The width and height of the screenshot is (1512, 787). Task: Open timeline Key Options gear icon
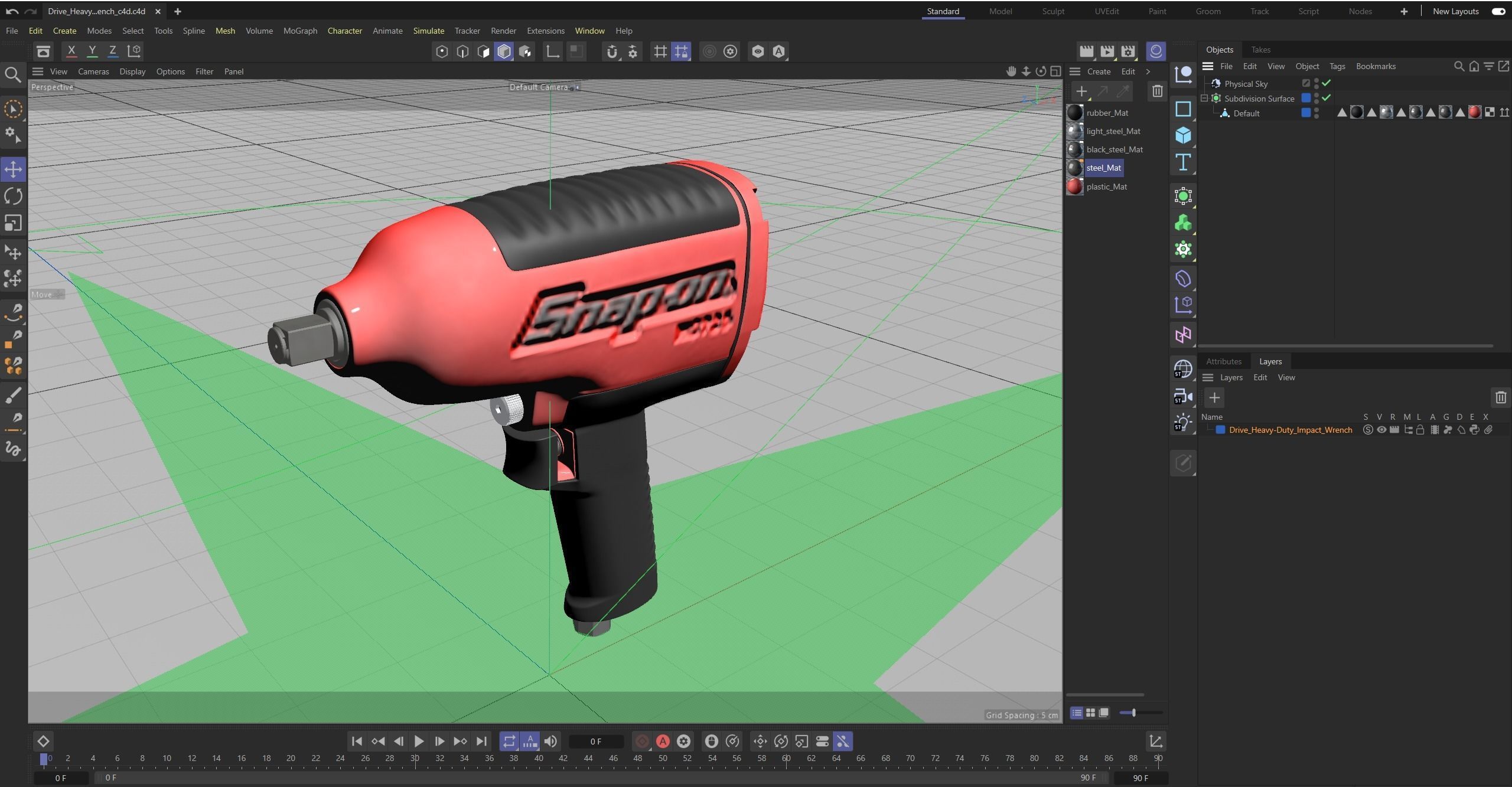click(x=684, y=742)
